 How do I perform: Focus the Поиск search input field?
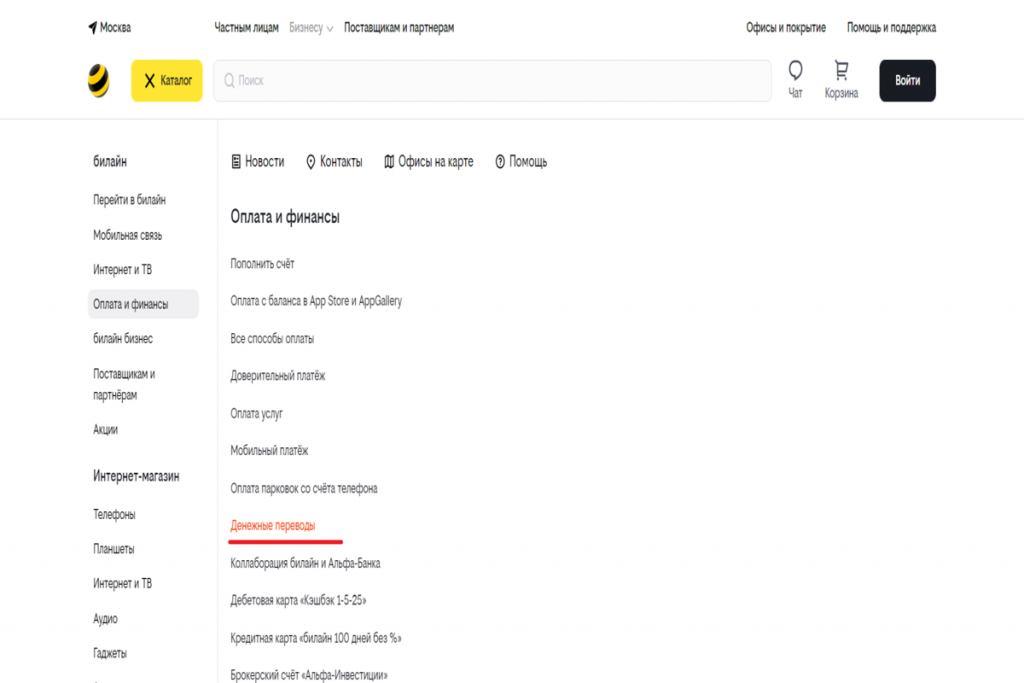(x=492, y=80)
